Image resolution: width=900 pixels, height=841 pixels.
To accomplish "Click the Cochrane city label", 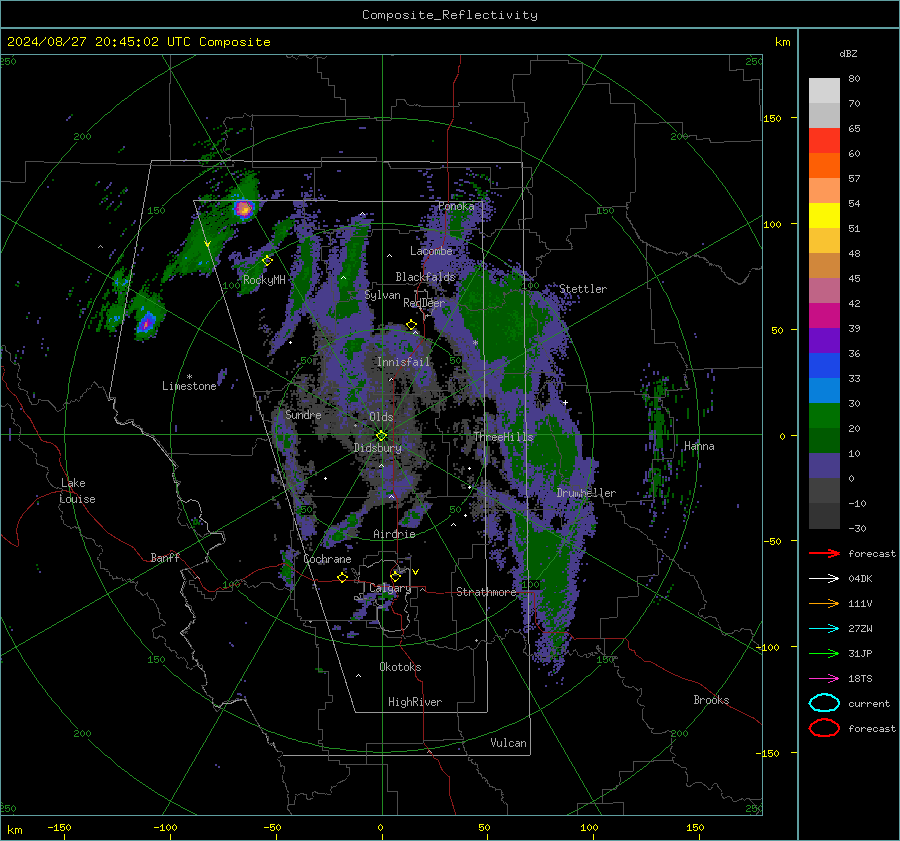I will pyautogui.click(x=327, y=559).
